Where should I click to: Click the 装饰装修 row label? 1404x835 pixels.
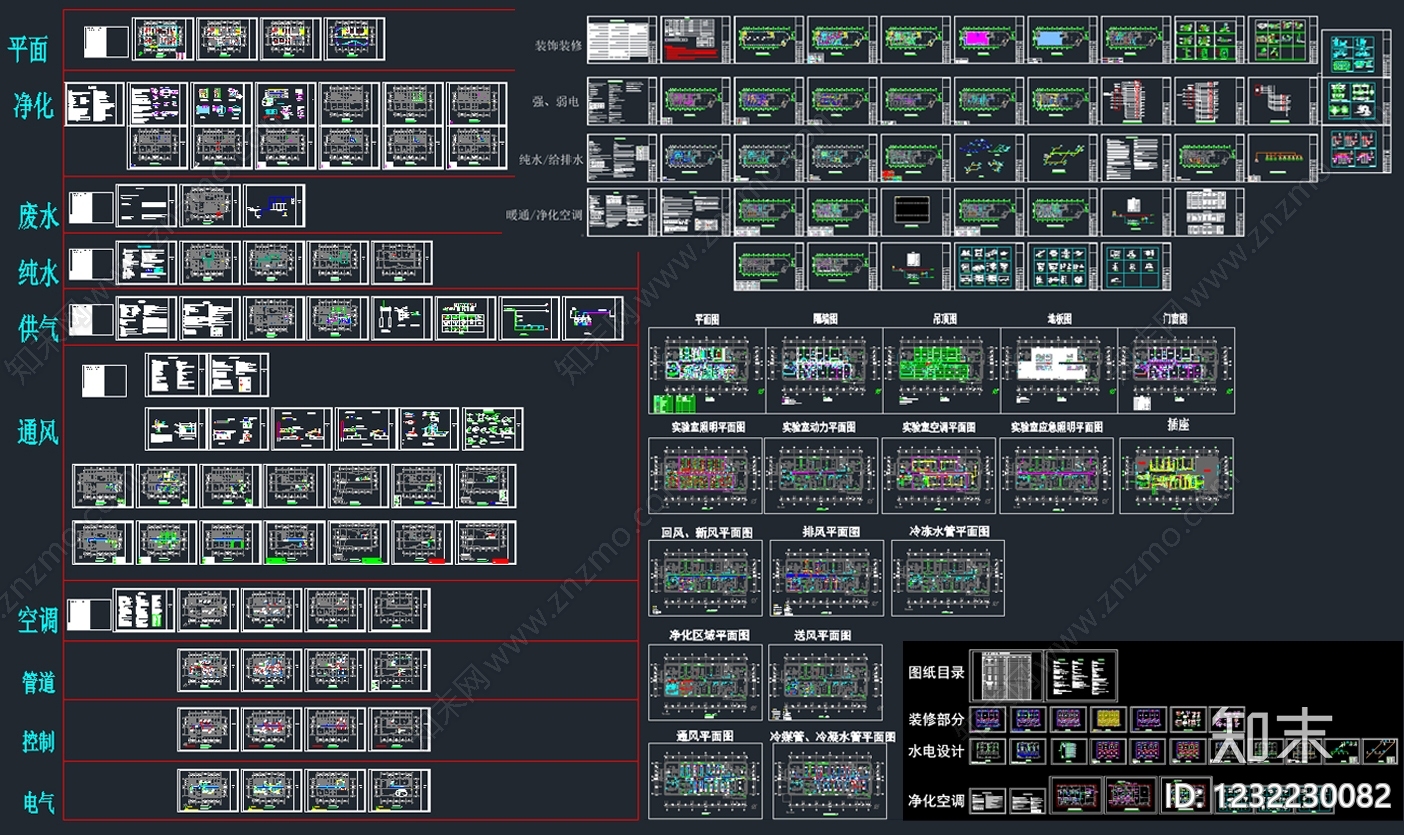558,46
